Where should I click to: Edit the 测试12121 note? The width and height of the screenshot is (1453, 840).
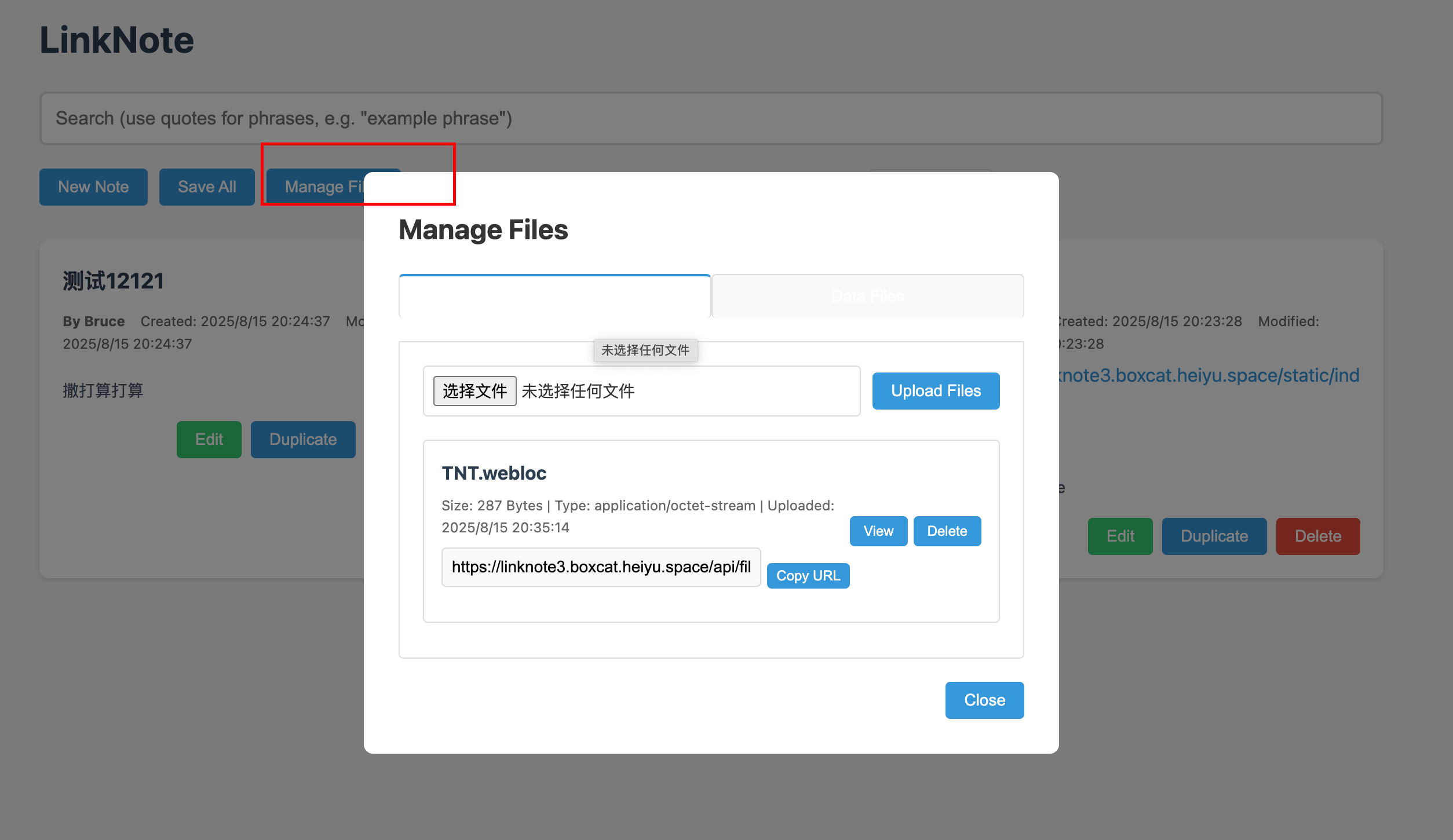click(x=209, y=440)
